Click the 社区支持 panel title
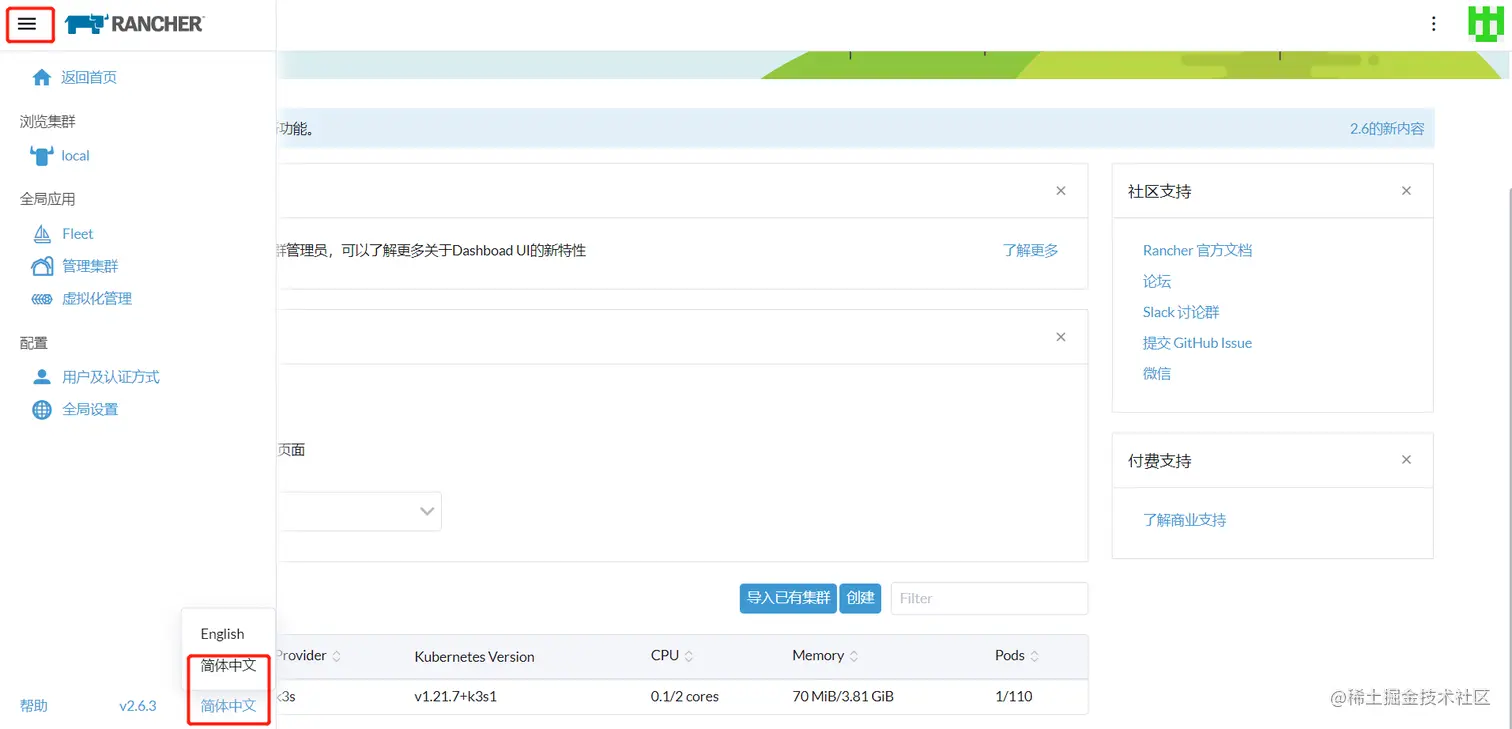The image size is (1512, 729). pos(1160,191)
